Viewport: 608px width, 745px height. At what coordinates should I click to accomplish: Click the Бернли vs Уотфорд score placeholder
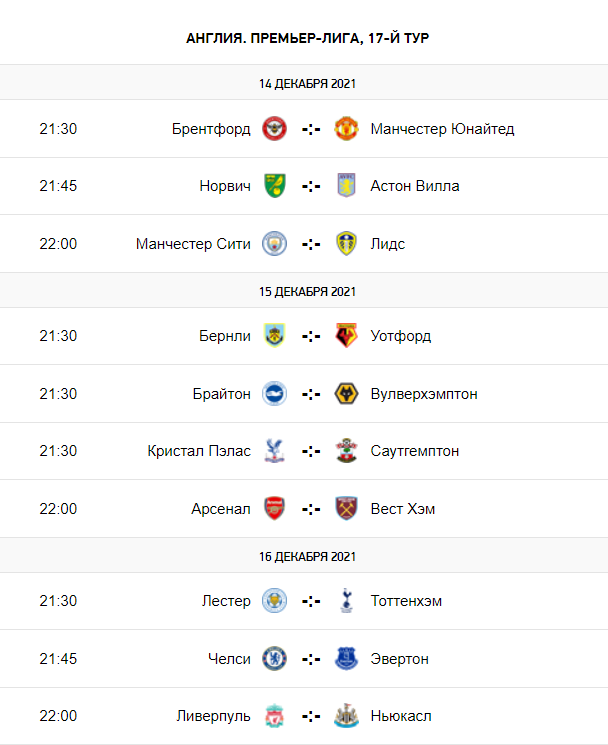(x=310, y=336)
